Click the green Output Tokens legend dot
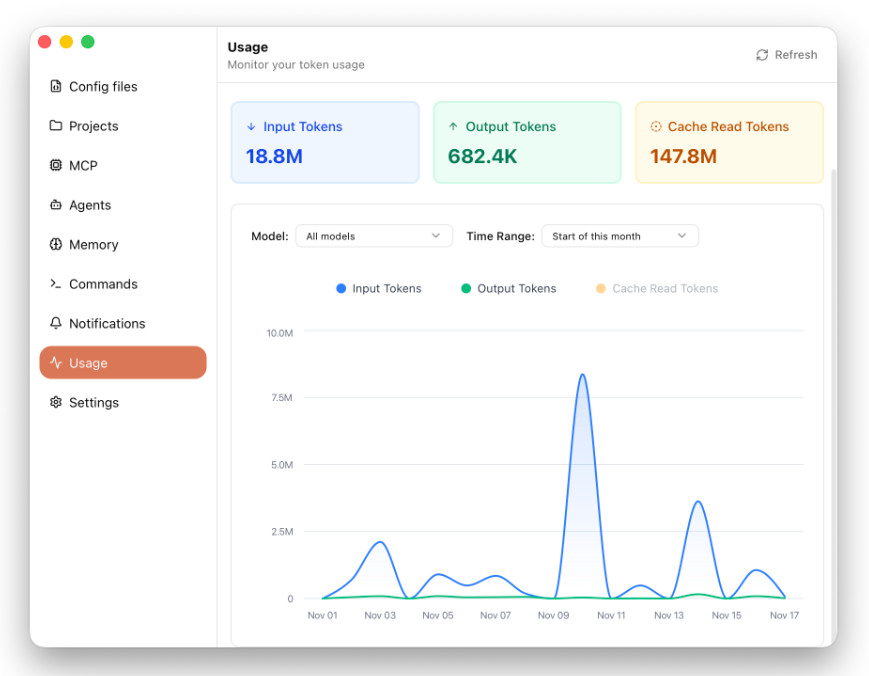 coord(466,288)
